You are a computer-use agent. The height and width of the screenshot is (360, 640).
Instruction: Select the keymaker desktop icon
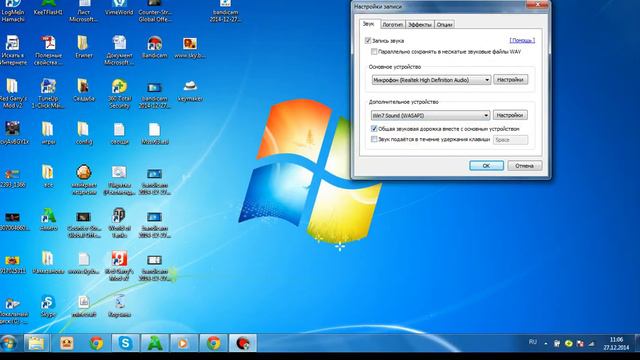coord(190,91)
